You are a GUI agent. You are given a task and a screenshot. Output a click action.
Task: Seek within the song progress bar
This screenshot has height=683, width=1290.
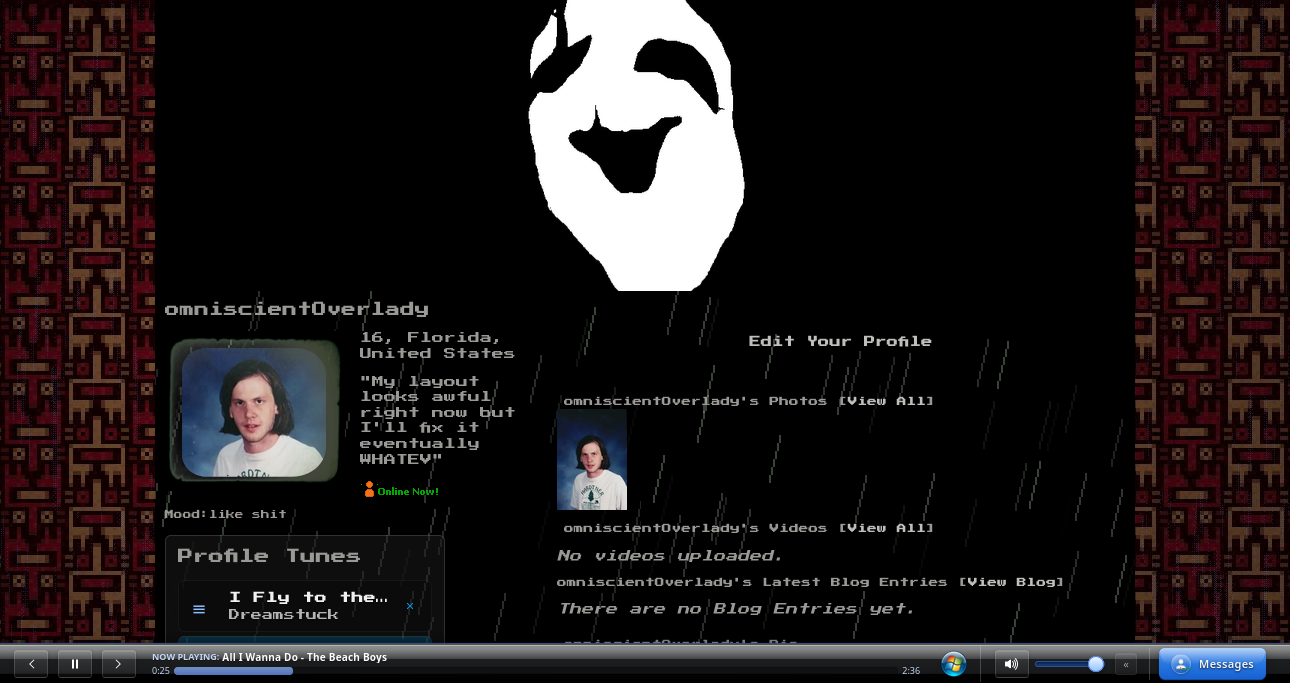click(535, 671)
